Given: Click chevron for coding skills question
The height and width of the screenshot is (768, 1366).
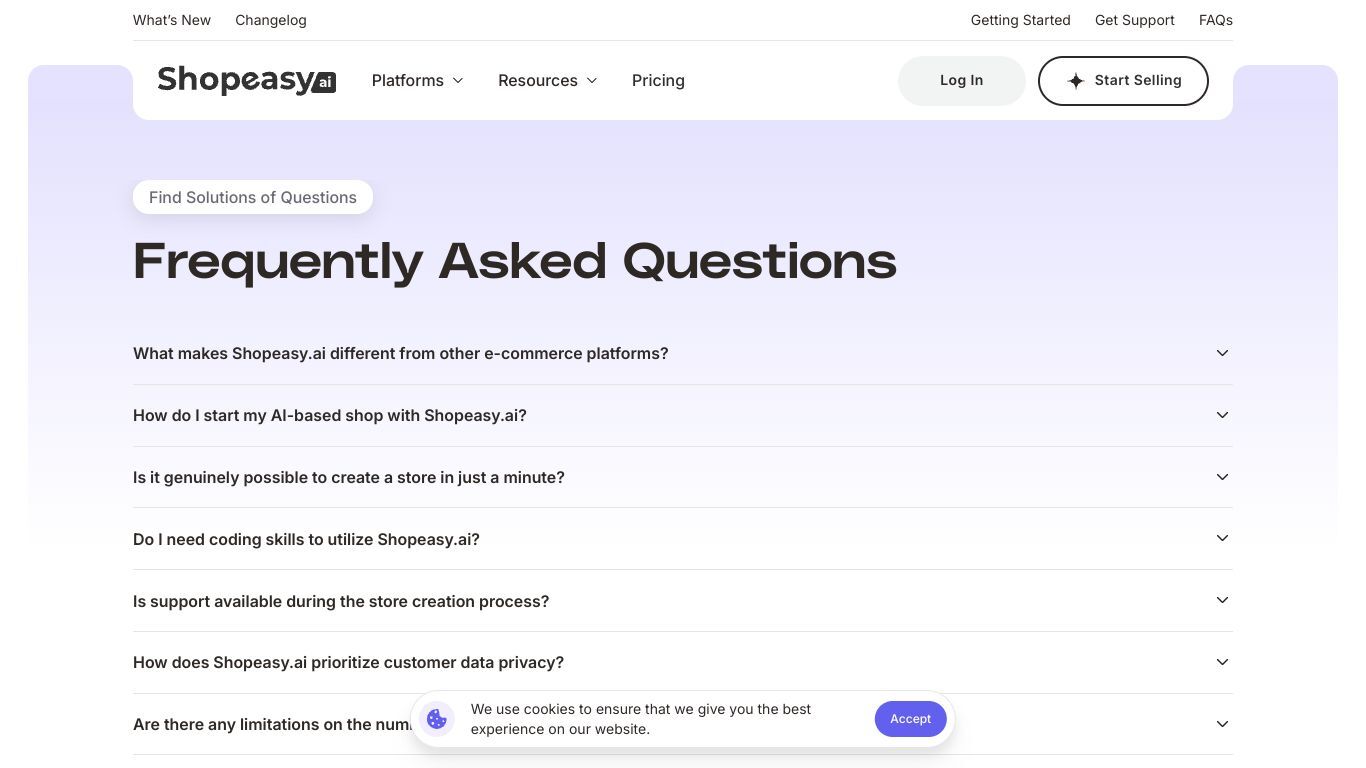Looking at the screenshot, I should point(1222,538).
